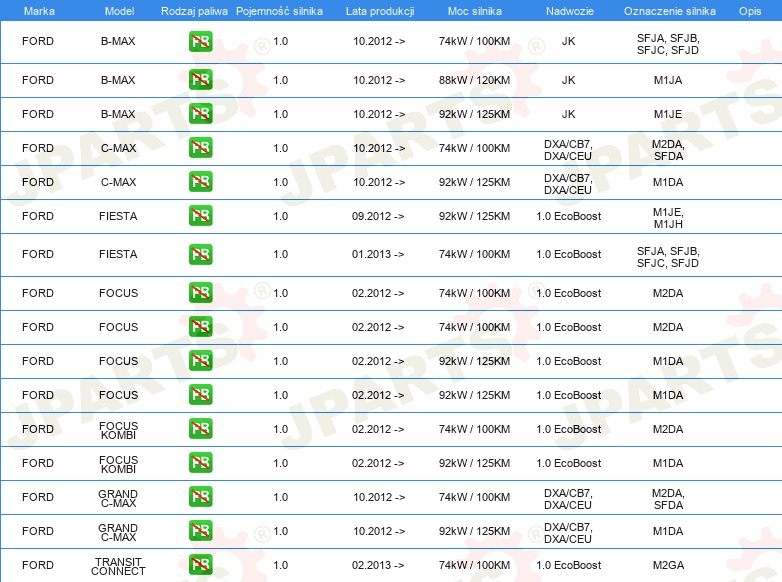Click the Moc silnika column header
Image resolution: width=782 pixels, height=582 pixels.
pos(474,10)
